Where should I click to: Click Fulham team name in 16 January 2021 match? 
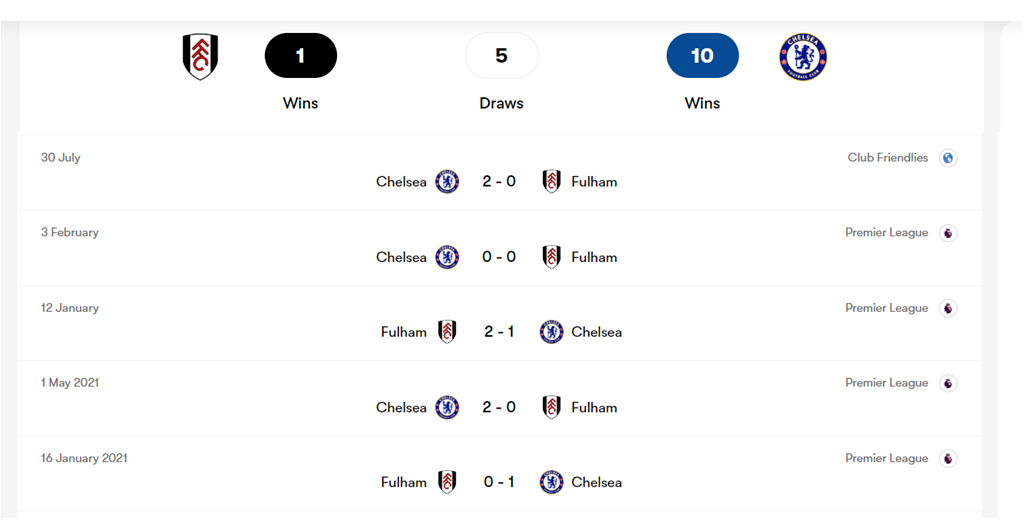403,482
